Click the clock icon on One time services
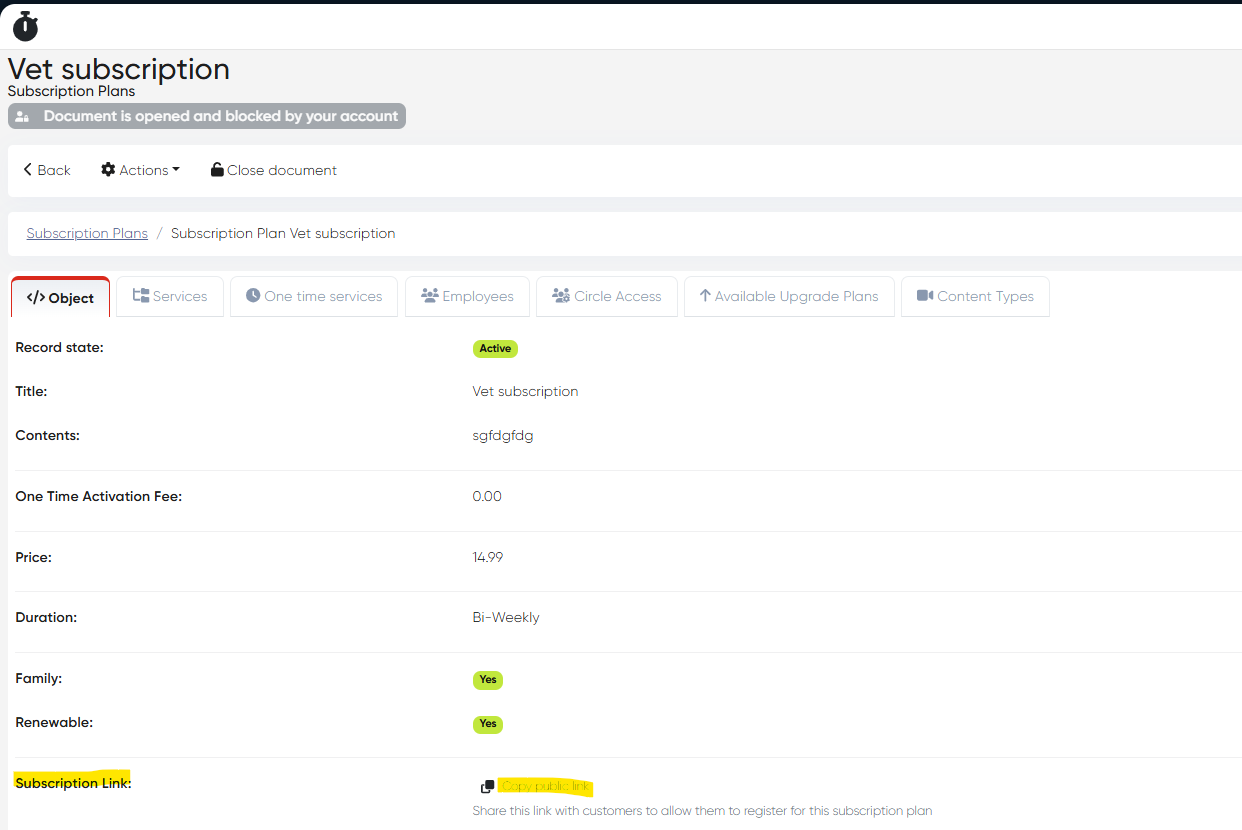 click(x=253, y=296)
